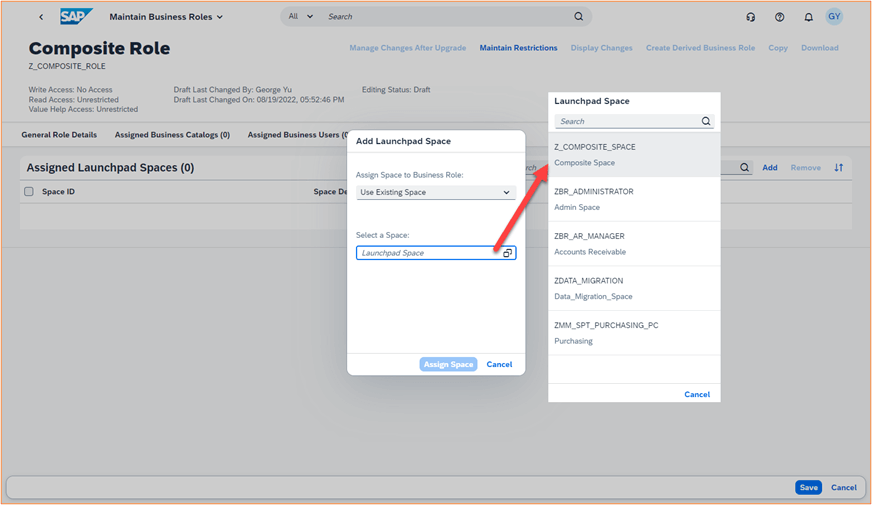The width and height of the screenshot is (872, 505).
Task: Open the notifications bell
Action: 808,17
